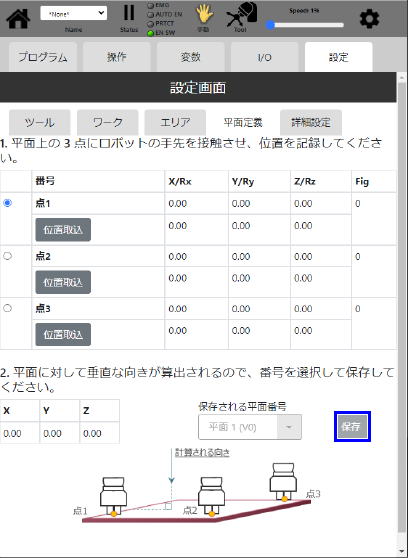Click 位置取込 button for 点1
This screenshot has height=558, width=408.
pyautogui.click(x=63, y=230)
